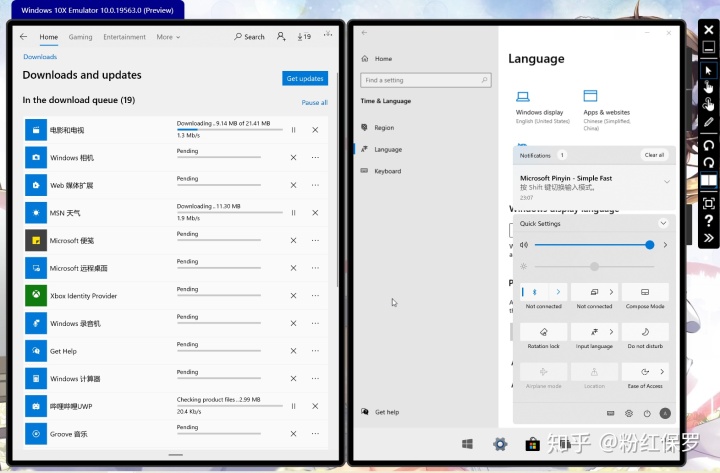Cancel the Windows 相机 pending download

pyautogui.click(x=293, y=158)
